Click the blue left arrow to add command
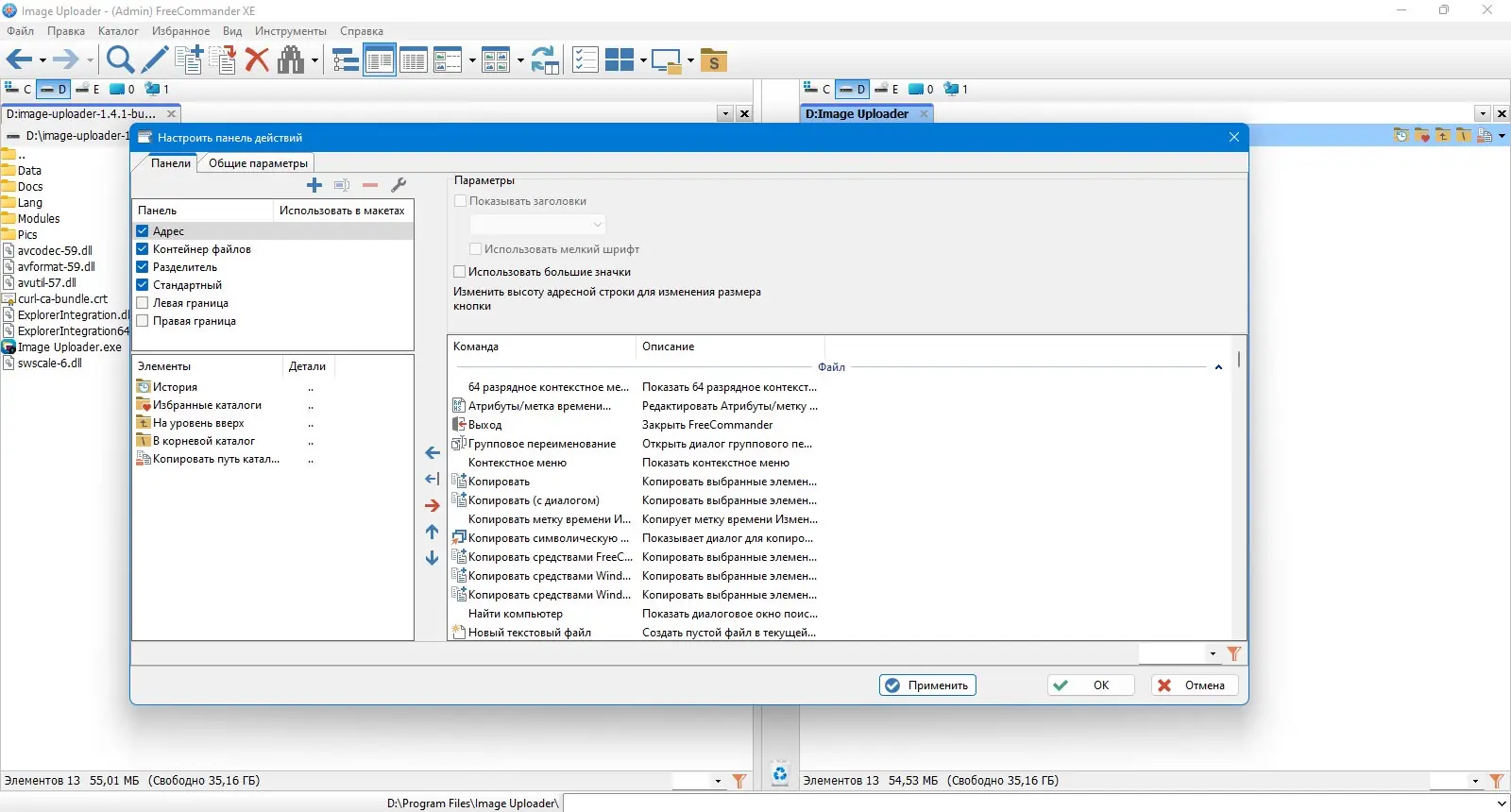This screenshot has width=1511, height=812. 433,453
